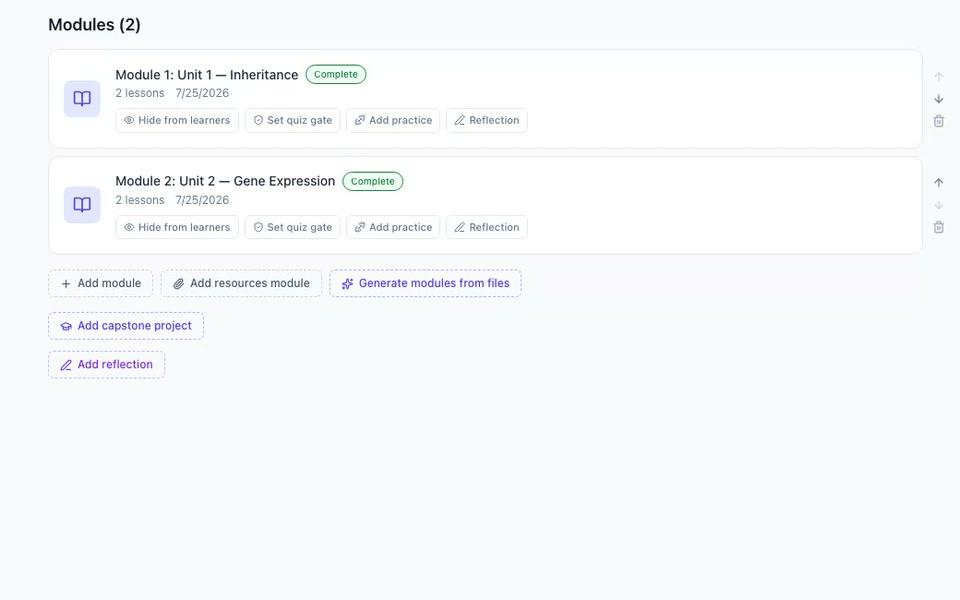
Task: Move Module 1 Inheritance down
Action: [x=939, y=99]
